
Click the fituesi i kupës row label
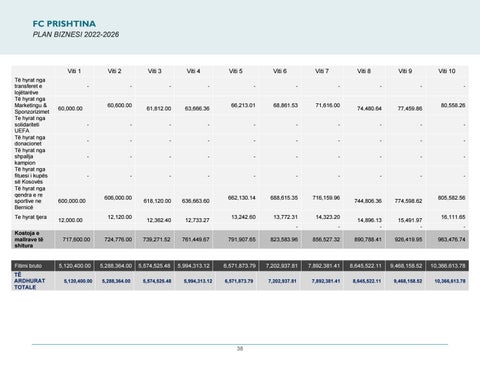pyautogui.click(x=31, y=175)
